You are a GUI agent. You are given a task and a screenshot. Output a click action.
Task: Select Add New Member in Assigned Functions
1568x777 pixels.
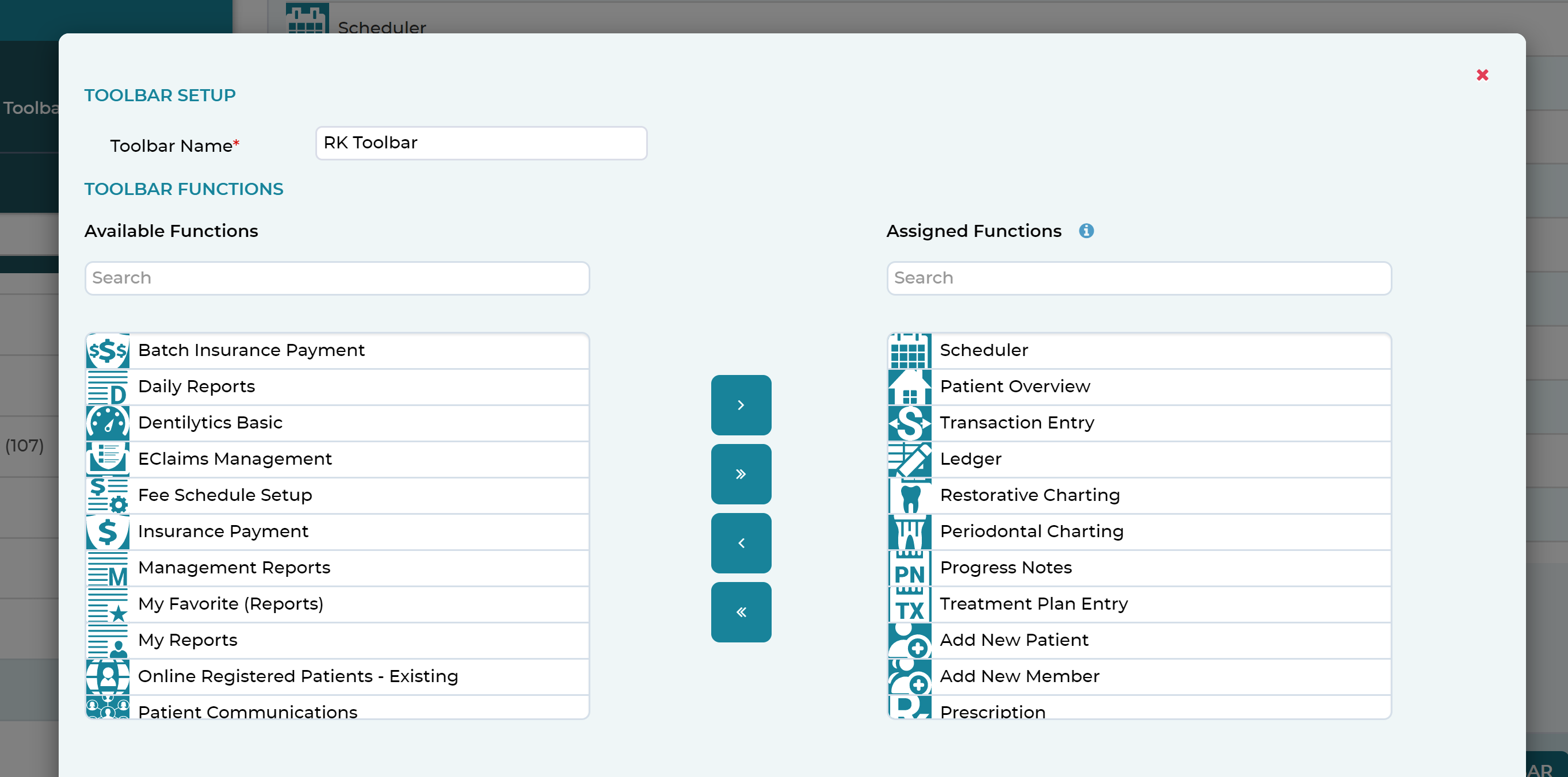pyautogui.click(x=1139, y=676)
